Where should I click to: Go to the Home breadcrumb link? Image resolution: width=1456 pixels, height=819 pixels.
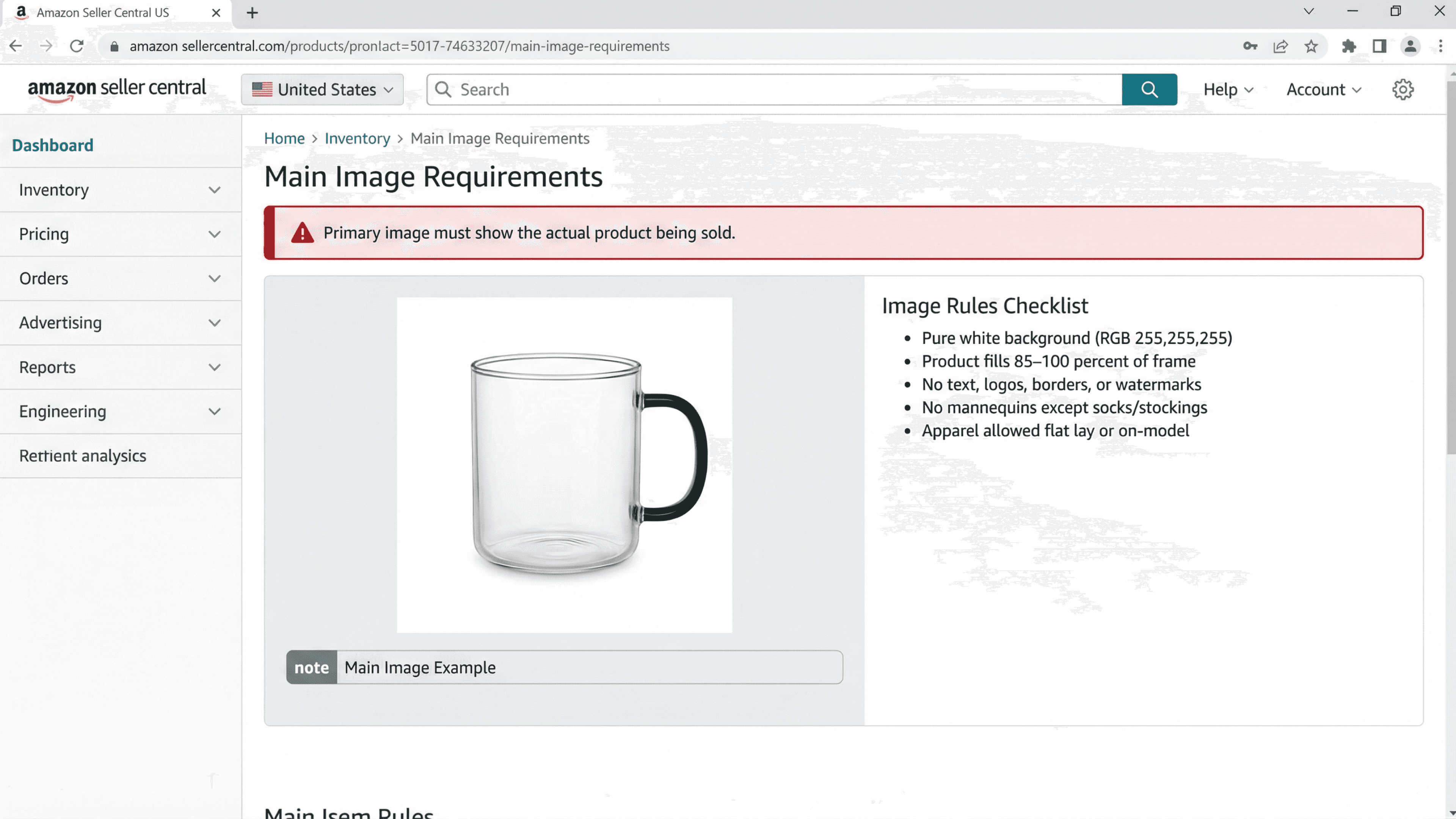coord(284,138)
